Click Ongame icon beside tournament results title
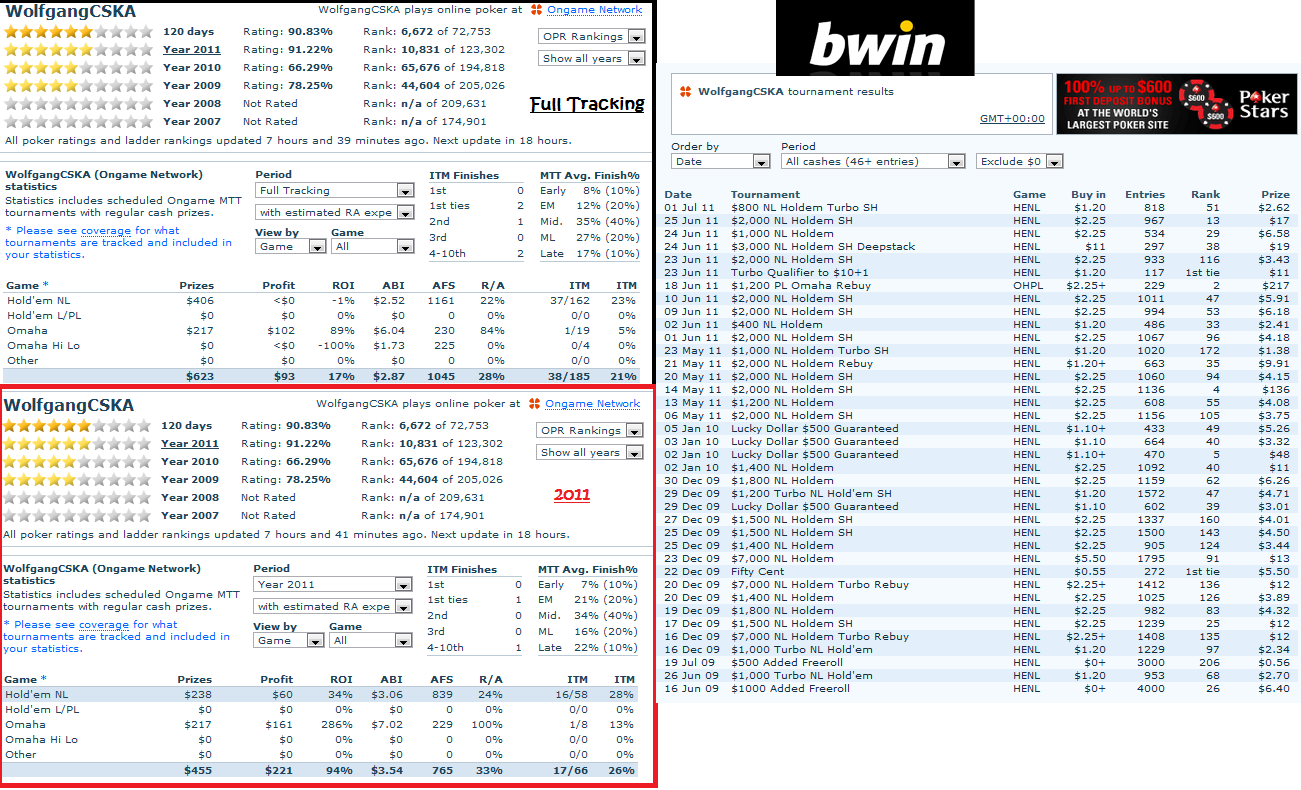 (685, 92)
